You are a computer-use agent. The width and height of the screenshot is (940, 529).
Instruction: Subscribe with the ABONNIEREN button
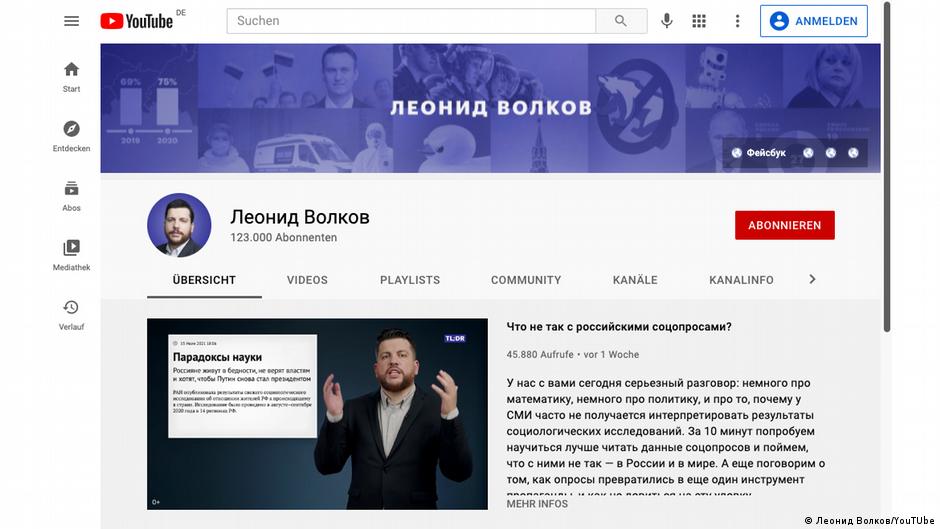click(x=785, y=225)
